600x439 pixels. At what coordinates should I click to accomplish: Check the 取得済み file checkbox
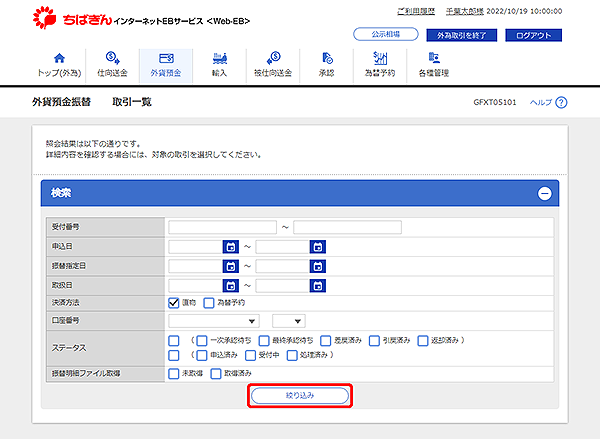coord(216,374)
